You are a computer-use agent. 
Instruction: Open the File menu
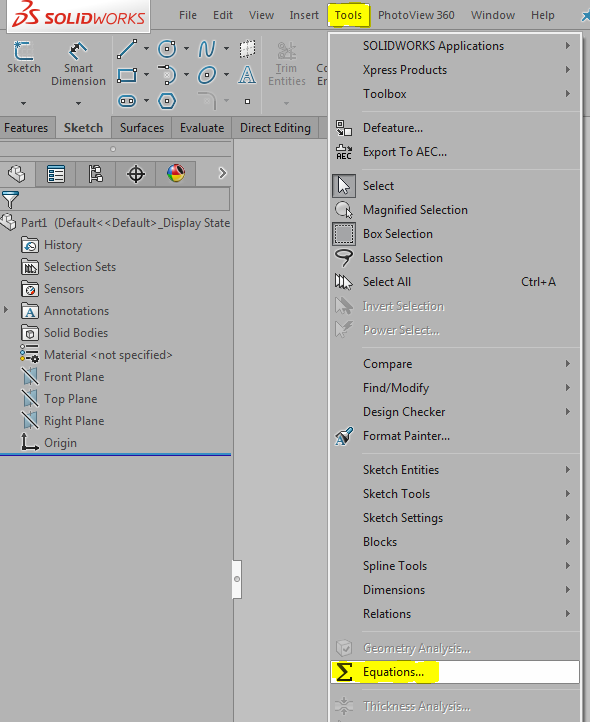coord(188,15)
